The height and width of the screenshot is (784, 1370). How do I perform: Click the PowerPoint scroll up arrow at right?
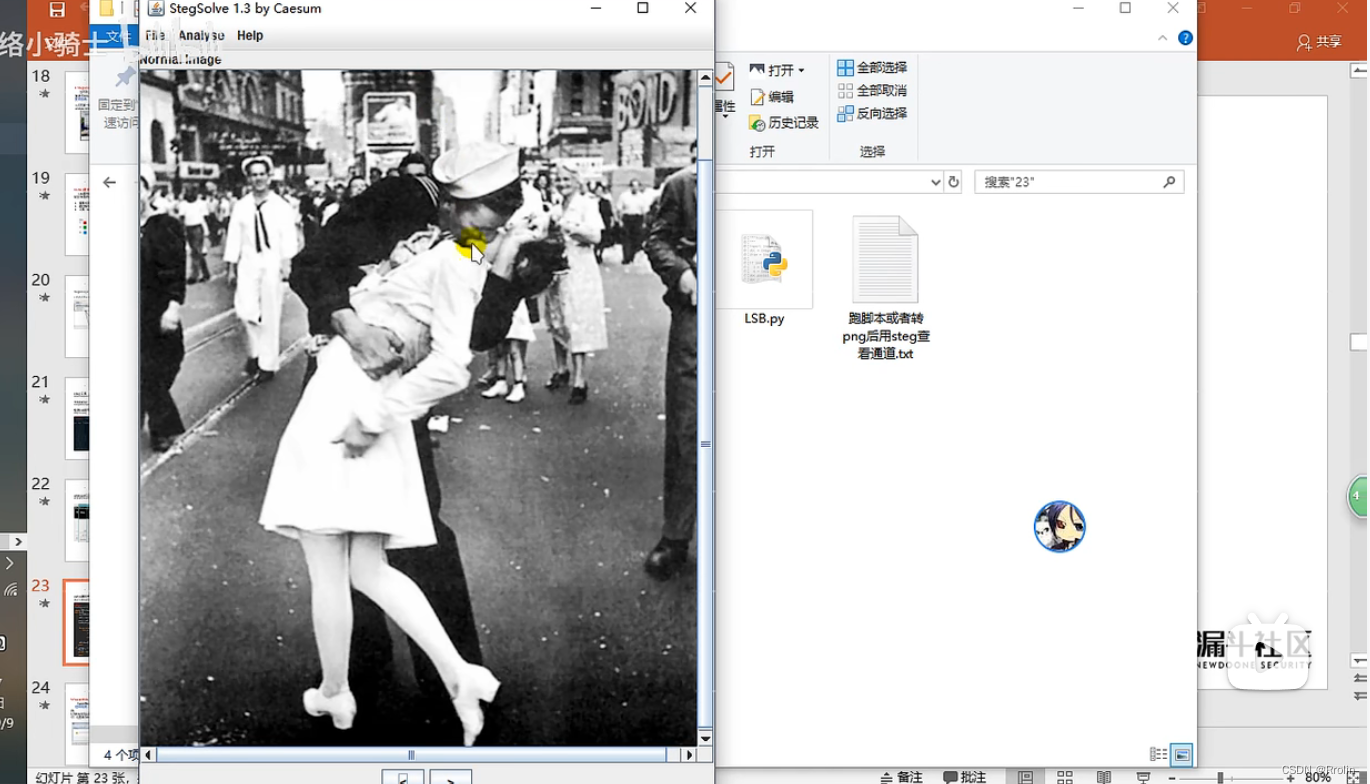pyautogui.click(x=1359, y=70)
